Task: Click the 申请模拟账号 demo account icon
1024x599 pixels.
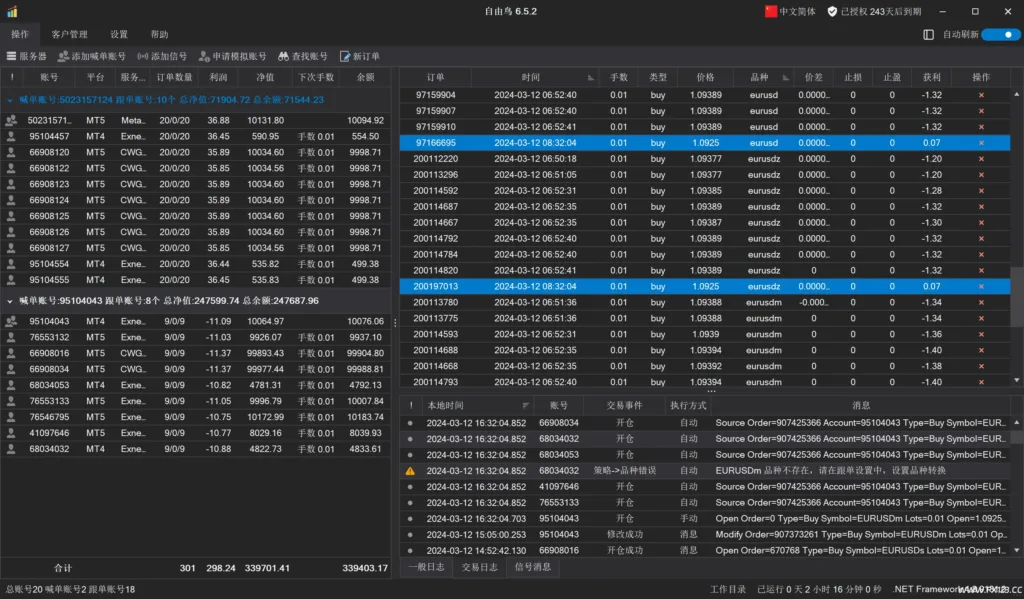Action: pyautogui.click(x=204, y=56)
